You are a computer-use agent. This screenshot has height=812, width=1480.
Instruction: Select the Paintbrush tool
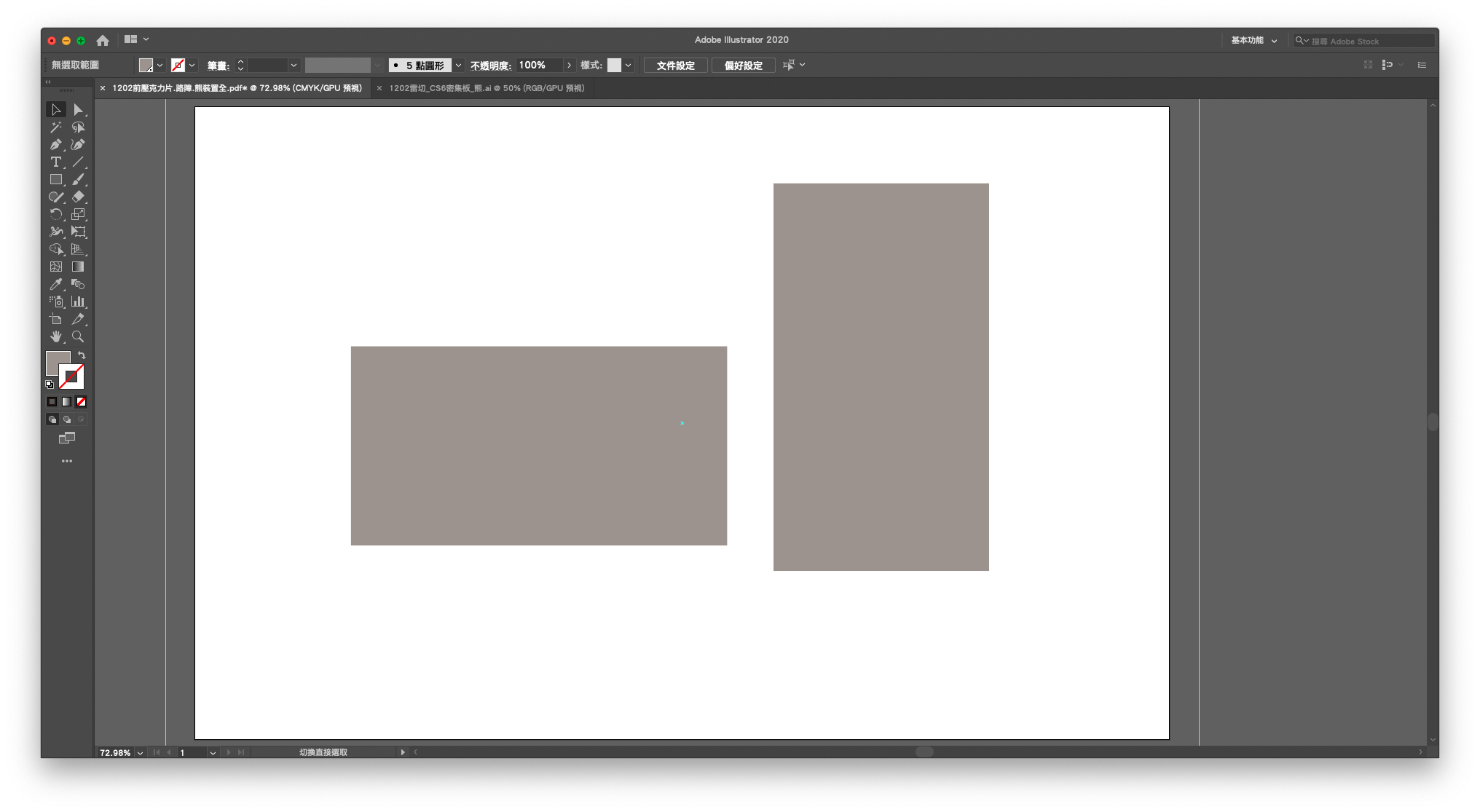pyautogui.click(x=78, y=180)
